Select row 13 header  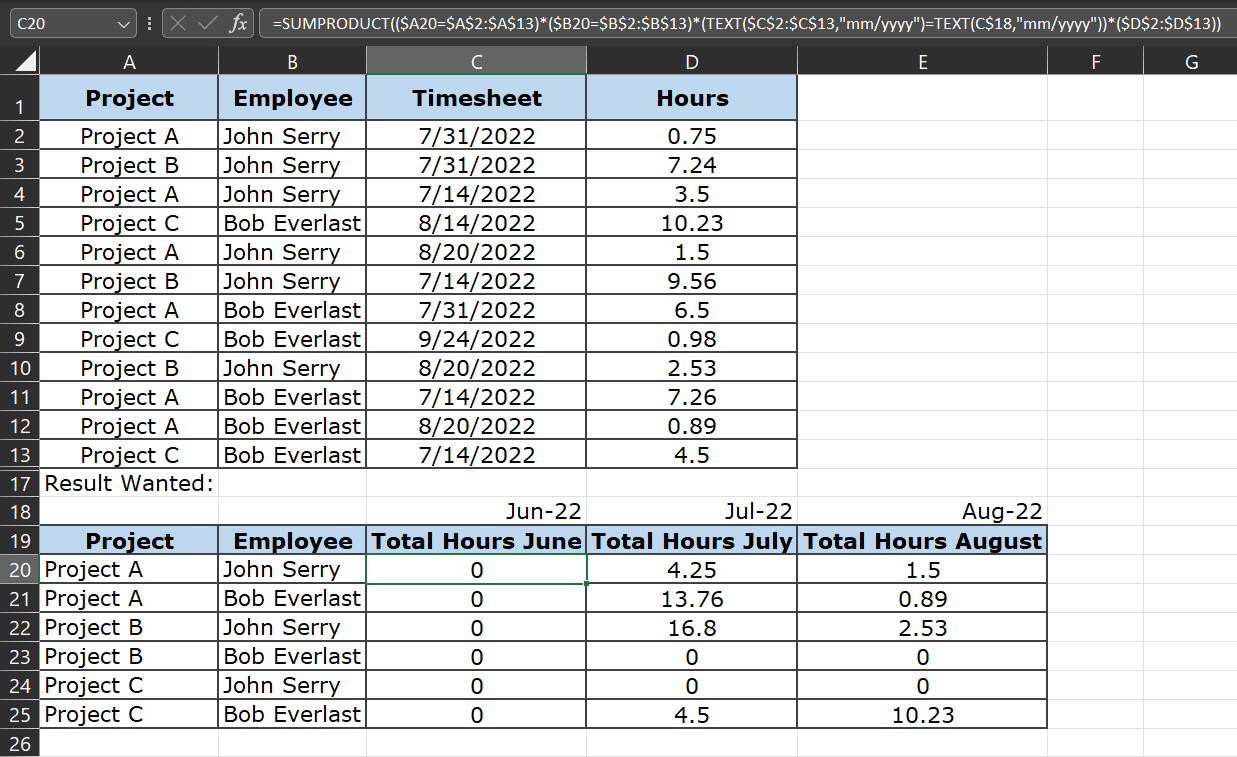coord(19,455)
